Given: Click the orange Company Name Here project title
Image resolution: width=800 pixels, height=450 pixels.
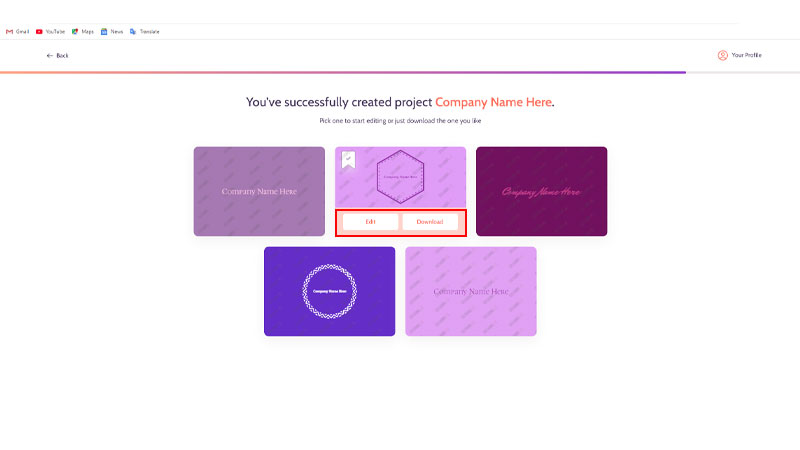Looking at the screenshot, I should tap(493, 102).
